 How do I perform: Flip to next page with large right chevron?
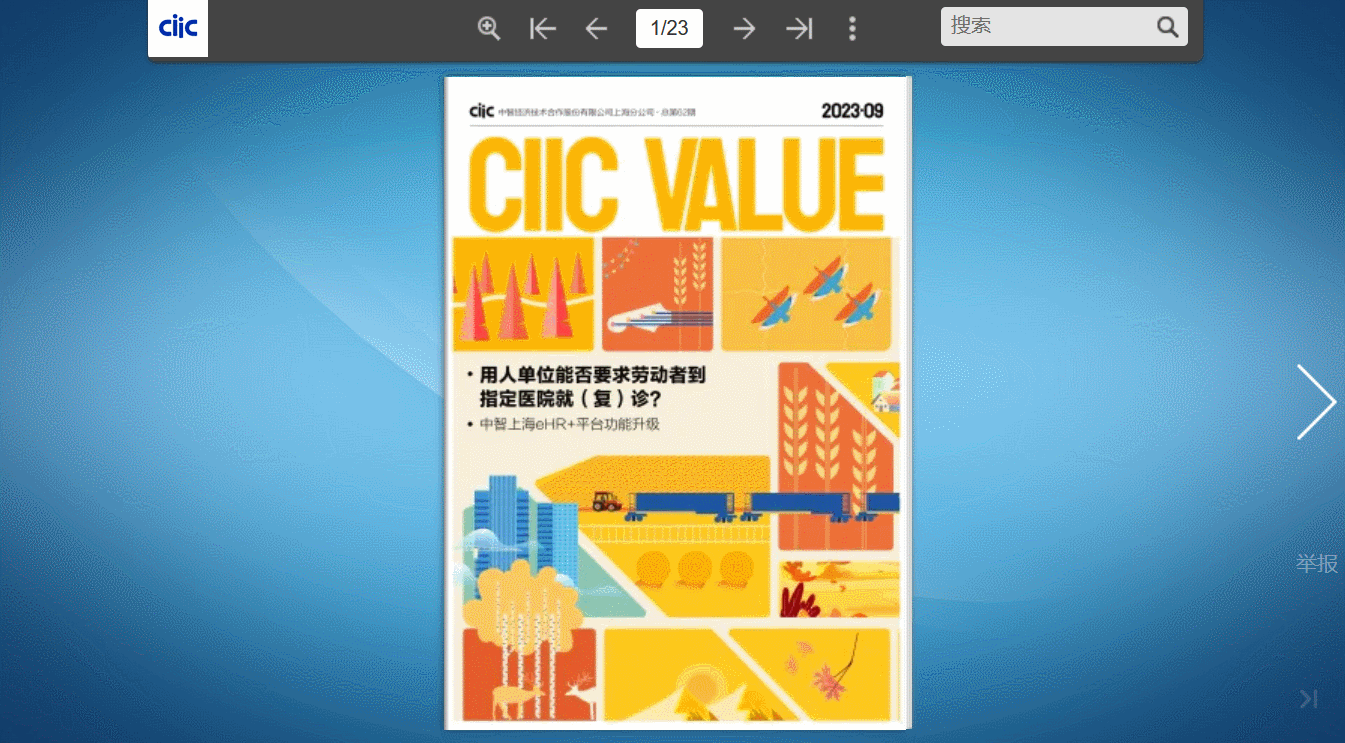1316,402
